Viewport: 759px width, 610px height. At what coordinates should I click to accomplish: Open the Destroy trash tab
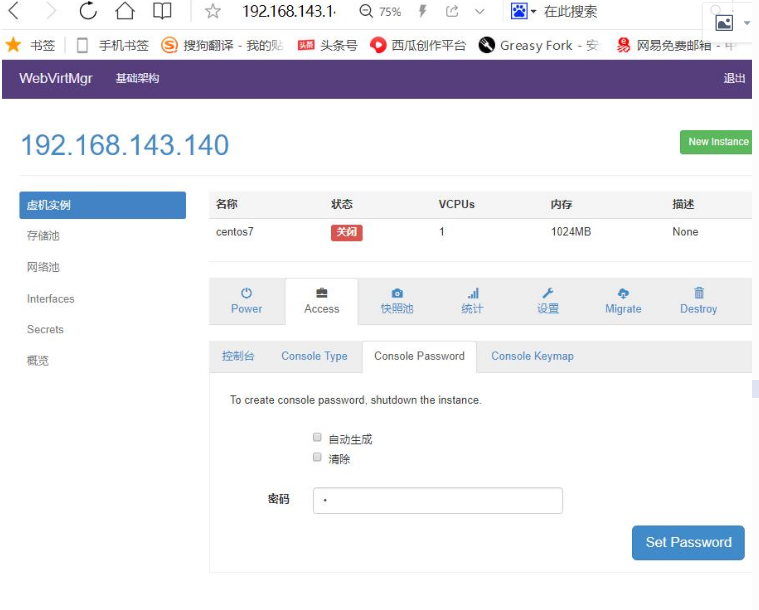[698, 301]
